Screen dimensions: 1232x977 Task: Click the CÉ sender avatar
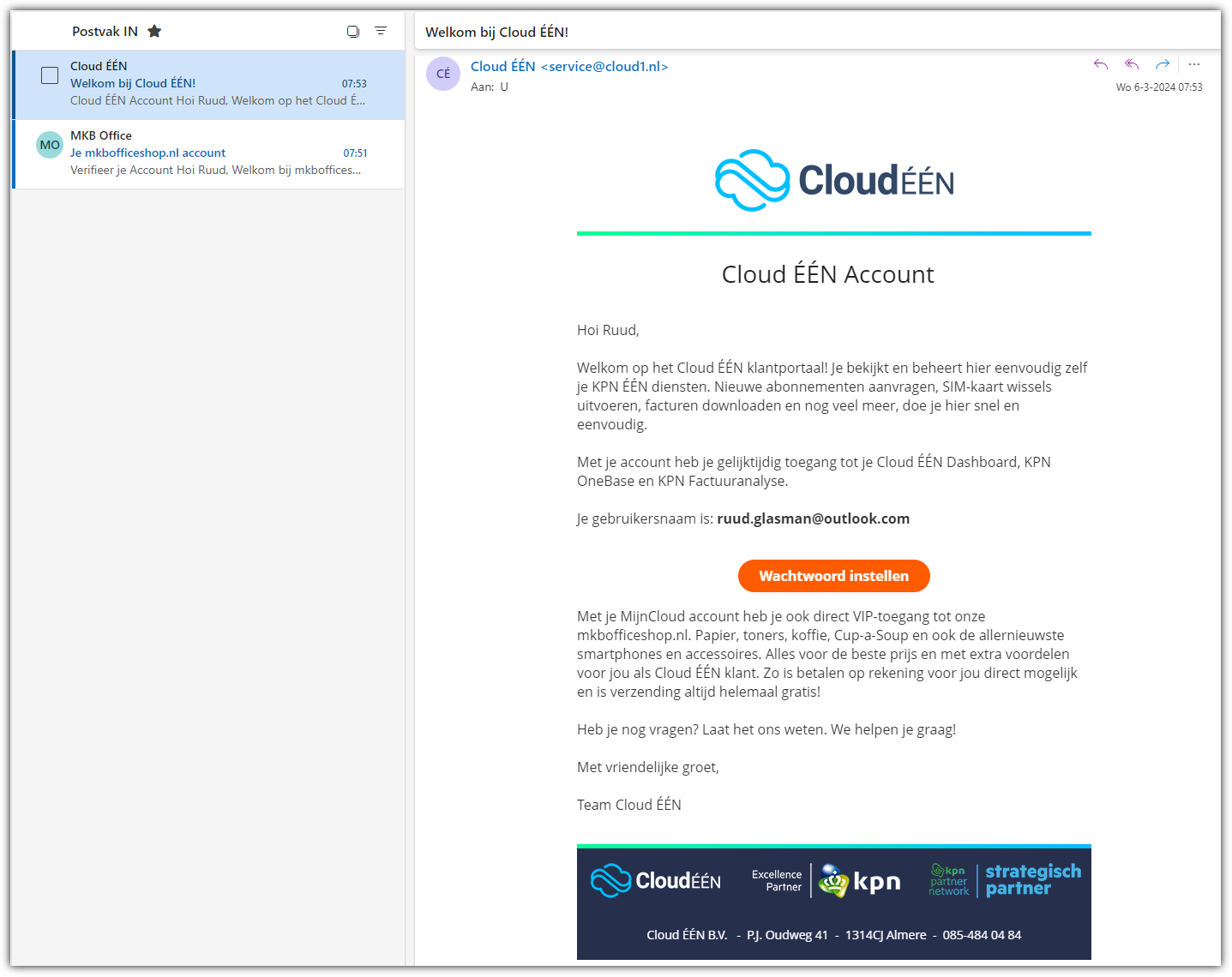coord(443,74)
